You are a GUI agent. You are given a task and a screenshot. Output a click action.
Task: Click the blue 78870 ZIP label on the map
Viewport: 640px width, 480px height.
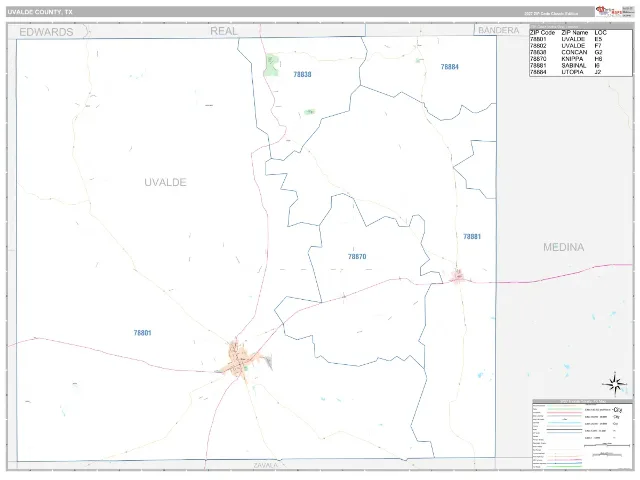point(357,256)
